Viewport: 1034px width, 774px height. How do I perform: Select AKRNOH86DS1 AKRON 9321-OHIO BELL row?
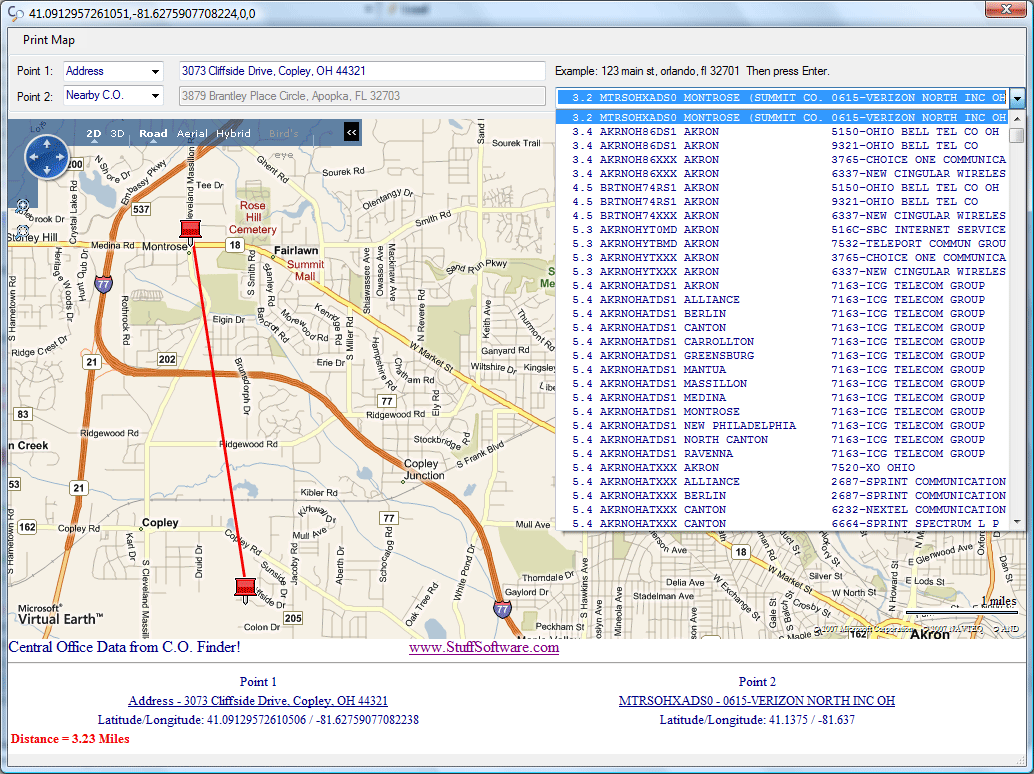(783, 146)
